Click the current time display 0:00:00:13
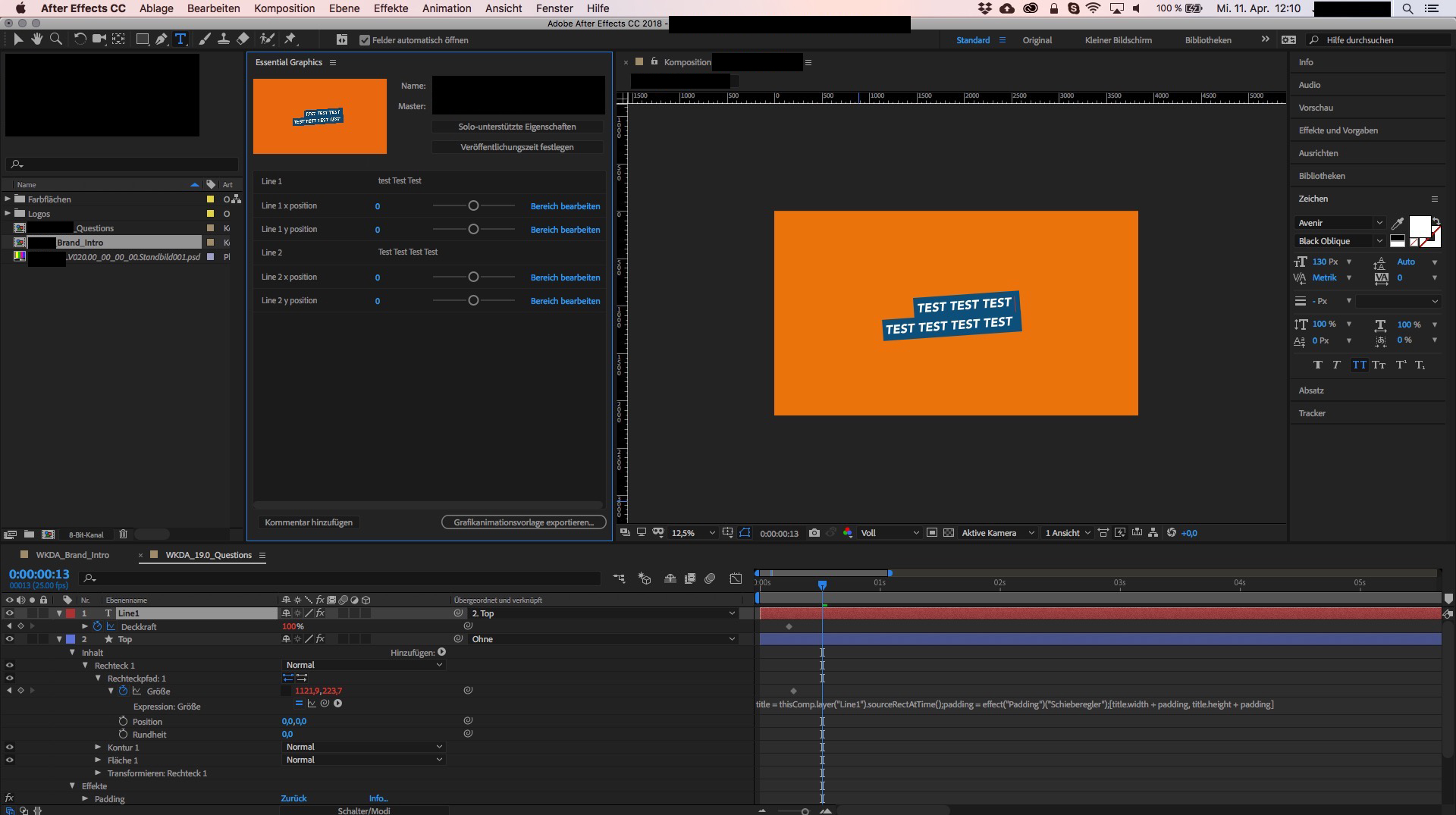 39,575
